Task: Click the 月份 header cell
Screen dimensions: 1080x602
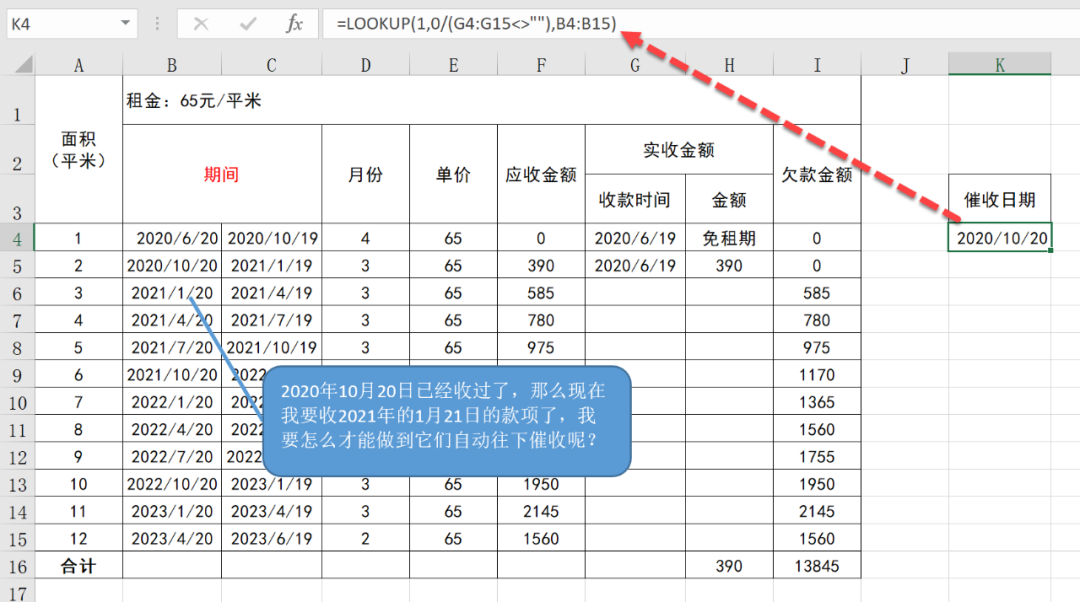Action: (x=365, y=174)
